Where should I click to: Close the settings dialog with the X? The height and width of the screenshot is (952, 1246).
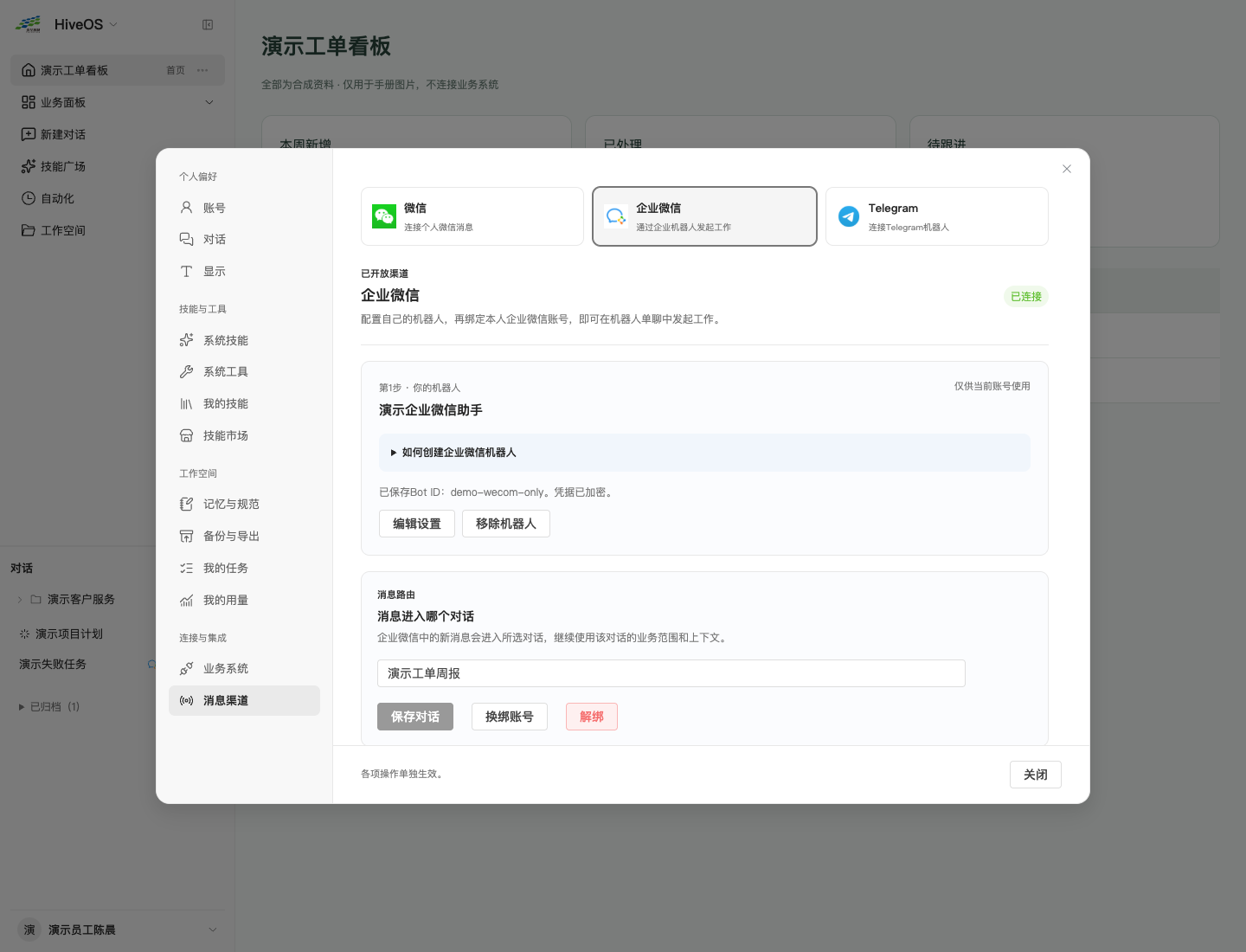tap(1067, 169)
